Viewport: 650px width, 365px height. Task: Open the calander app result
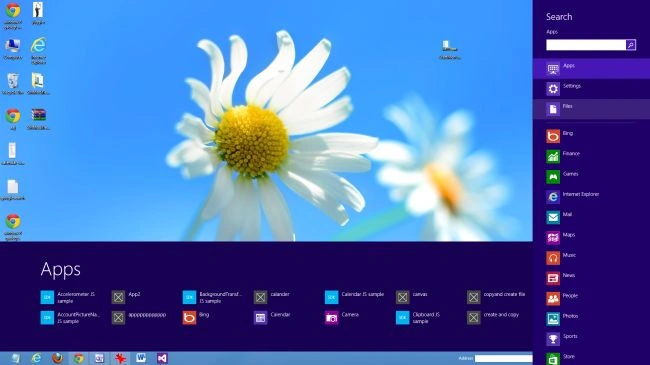(272, 297)
